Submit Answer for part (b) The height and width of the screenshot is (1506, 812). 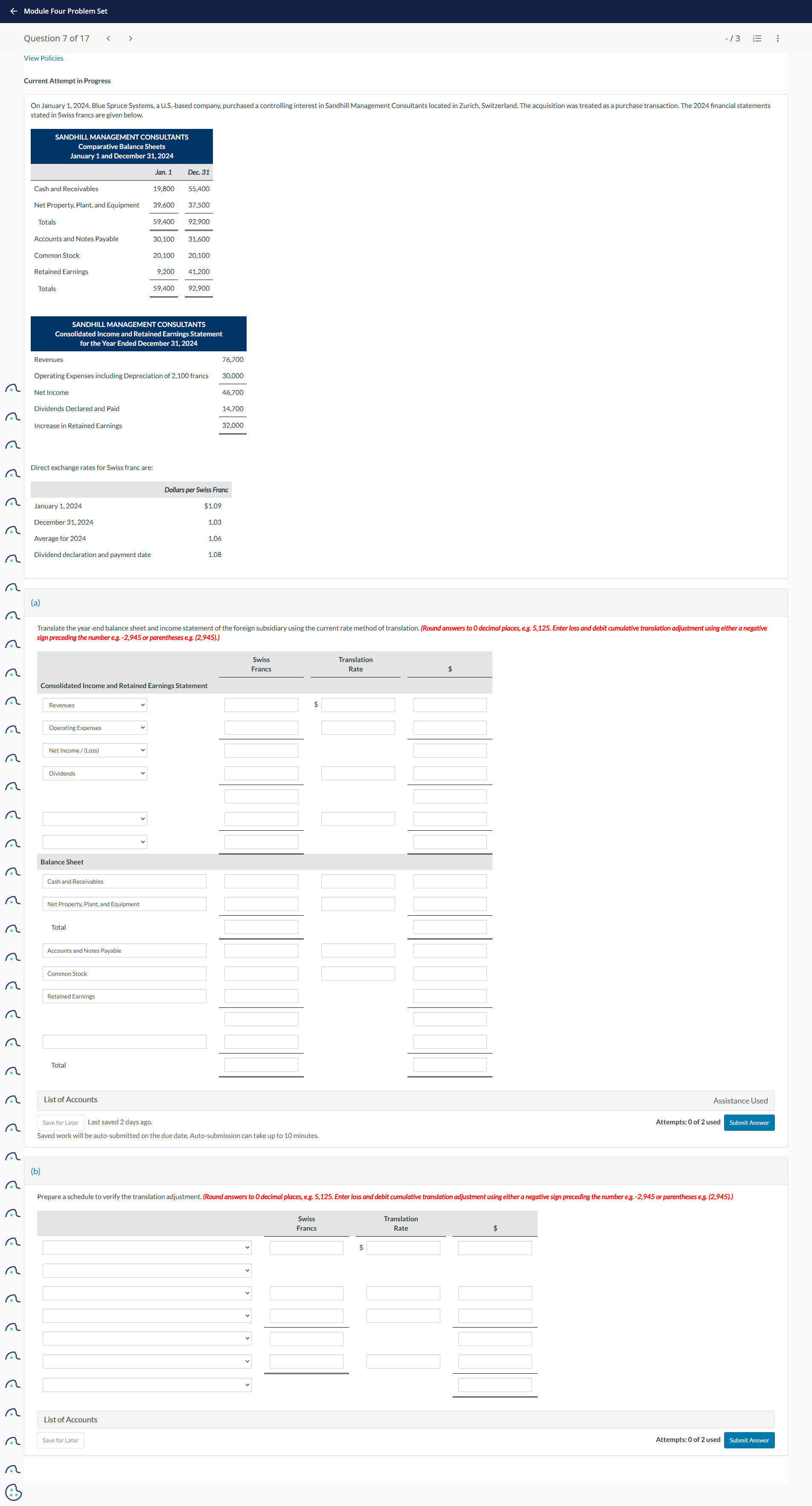749,1440
